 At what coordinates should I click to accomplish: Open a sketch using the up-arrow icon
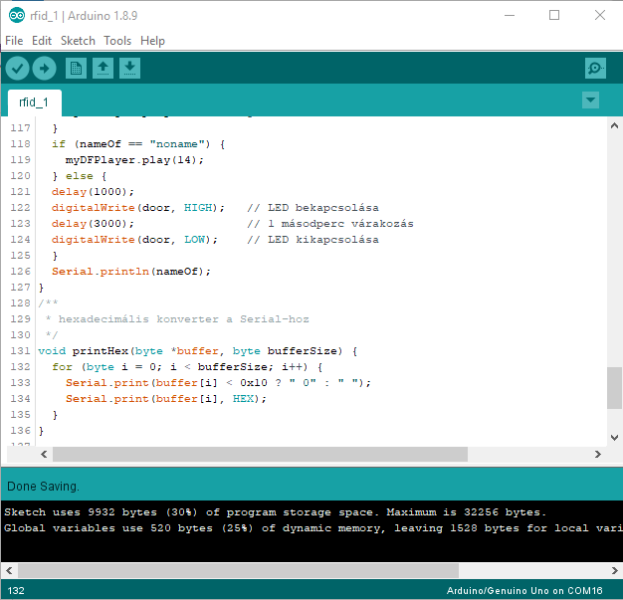(103, 68)
